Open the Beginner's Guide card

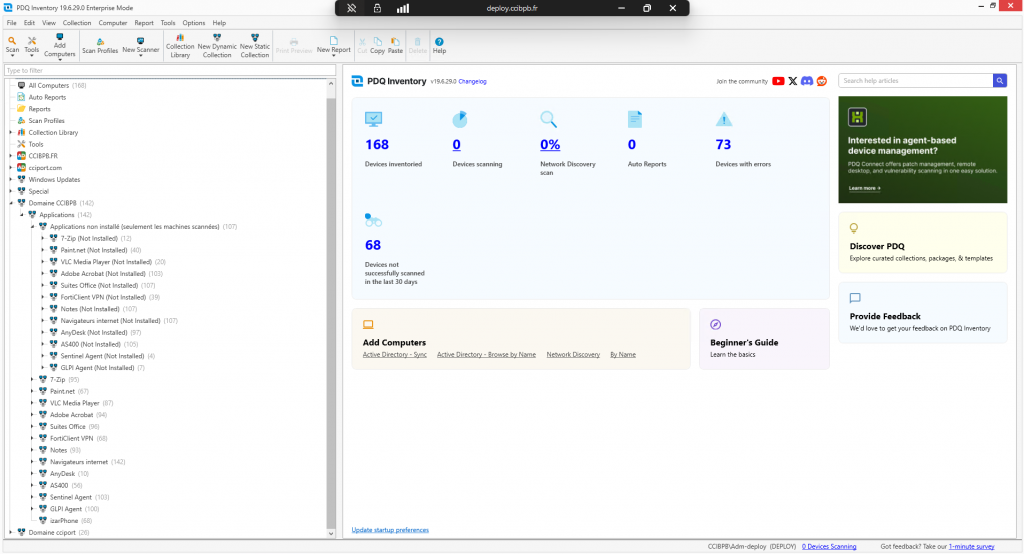[x=764, y=339]
